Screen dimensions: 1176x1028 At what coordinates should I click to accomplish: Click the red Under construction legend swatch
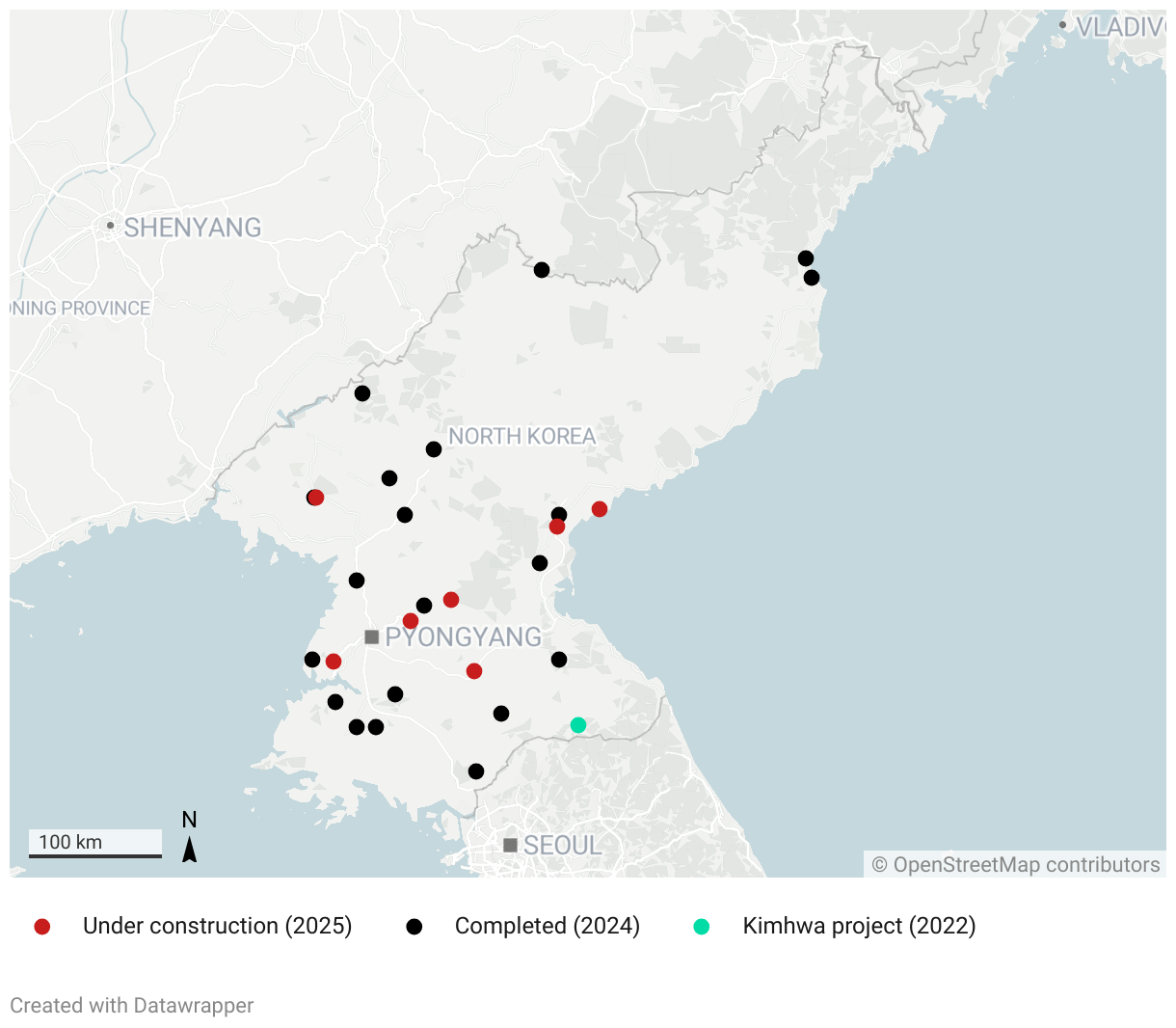pos(42,927)
